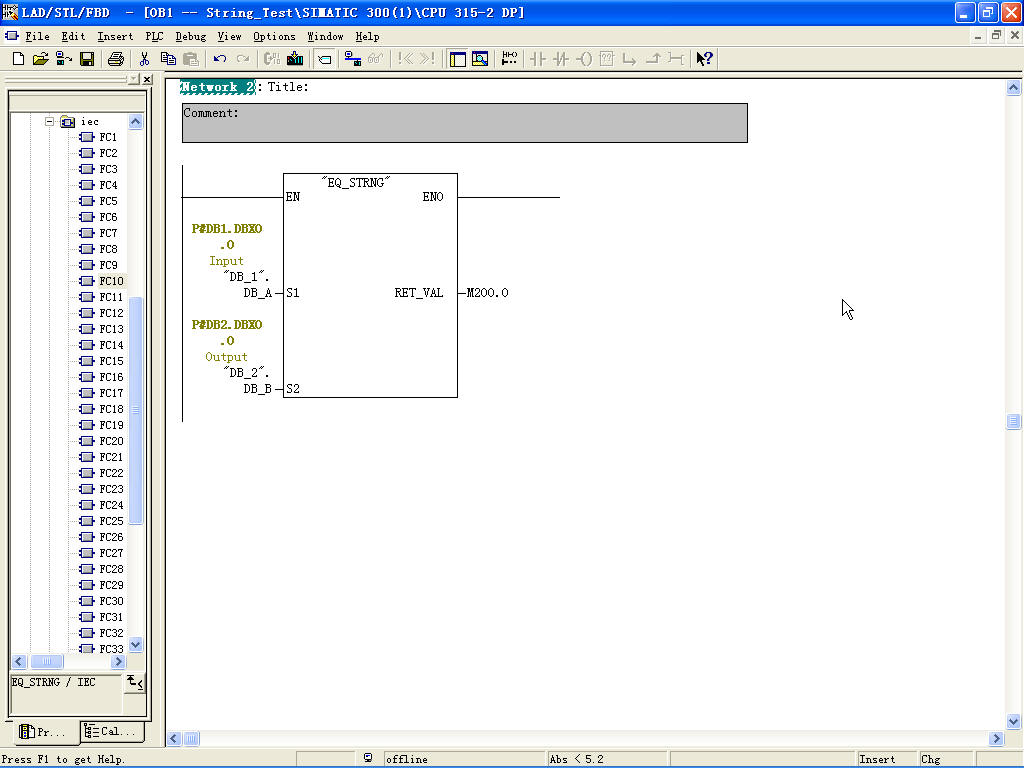Open the Edit menu
1024x768 pixels.
(x=73, y=37)
